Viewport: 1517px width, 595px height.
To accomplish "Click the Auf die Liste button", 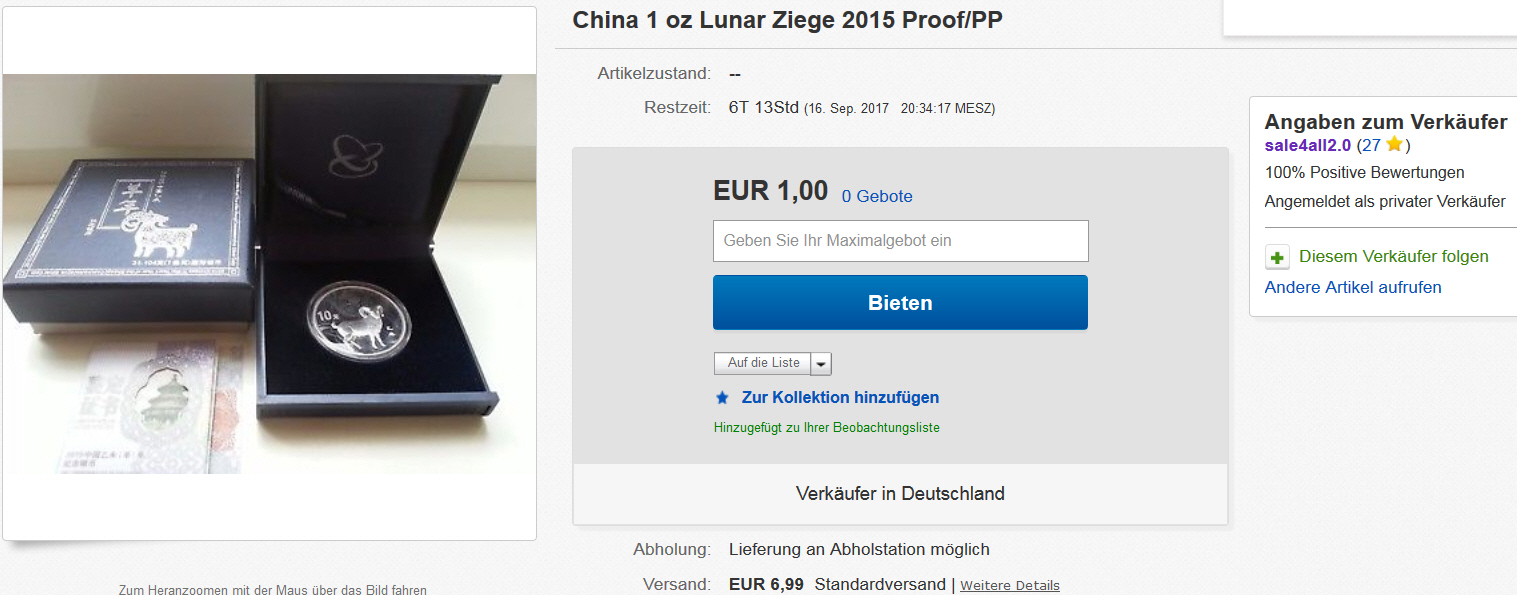I will [763, 363].
